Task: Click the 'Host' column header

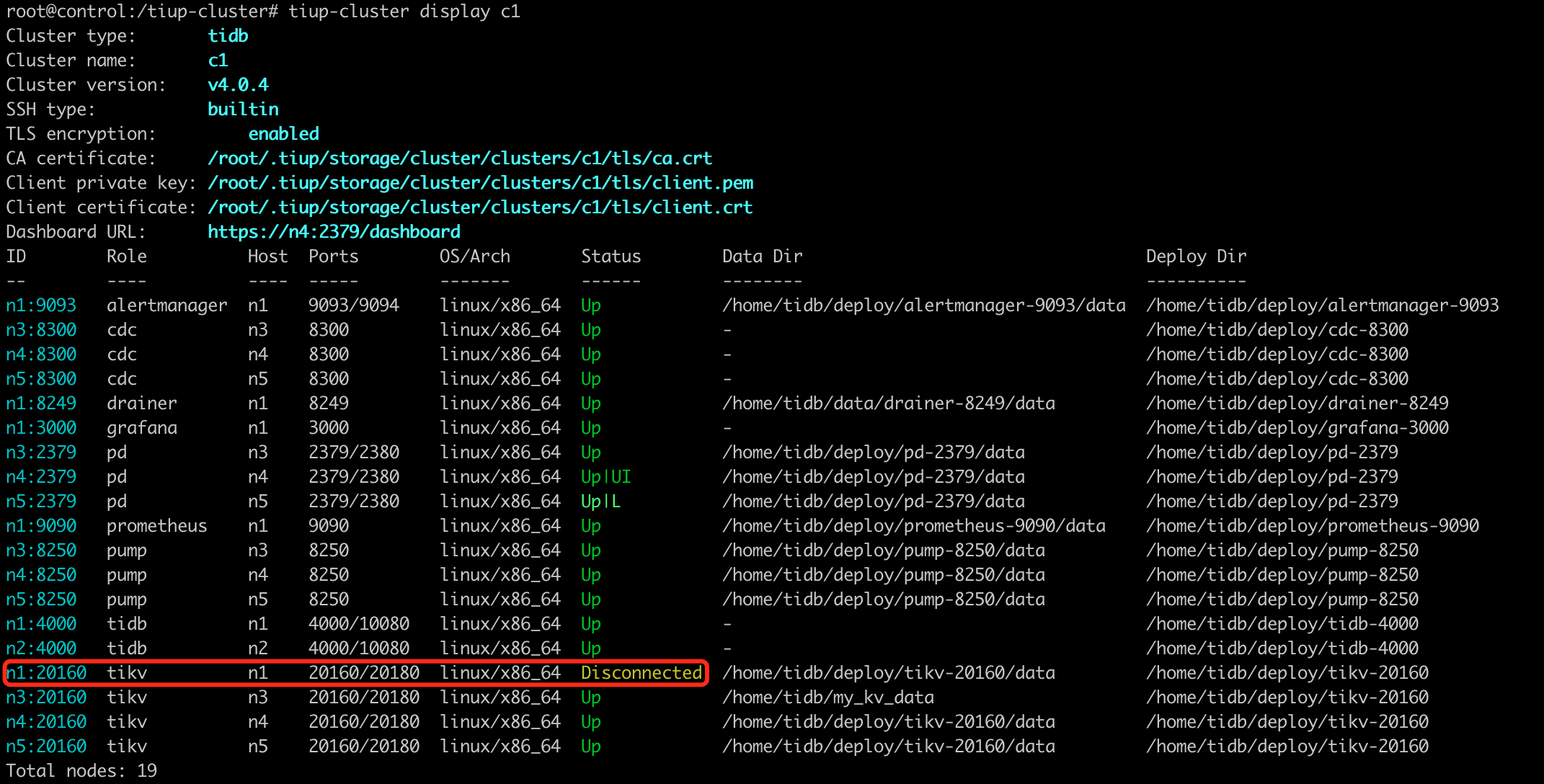Action: [x=267, y=257]
